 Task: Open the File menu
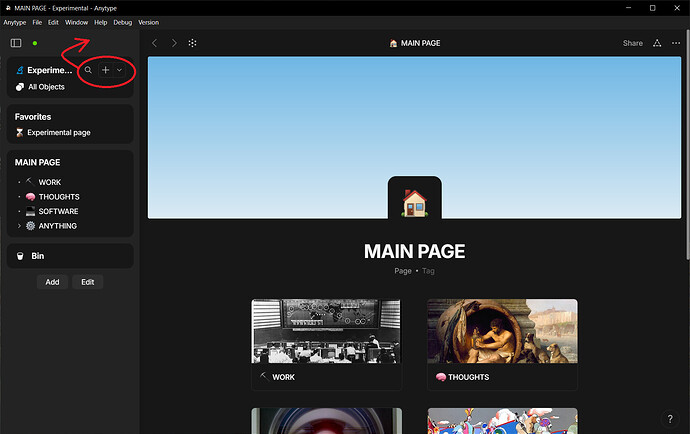pyautogui.click(x=37, y=22)
